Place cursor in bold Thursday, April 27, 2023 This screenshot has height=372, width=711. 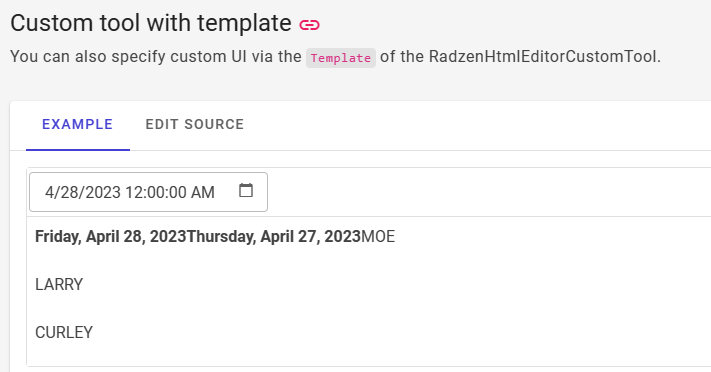273,236
